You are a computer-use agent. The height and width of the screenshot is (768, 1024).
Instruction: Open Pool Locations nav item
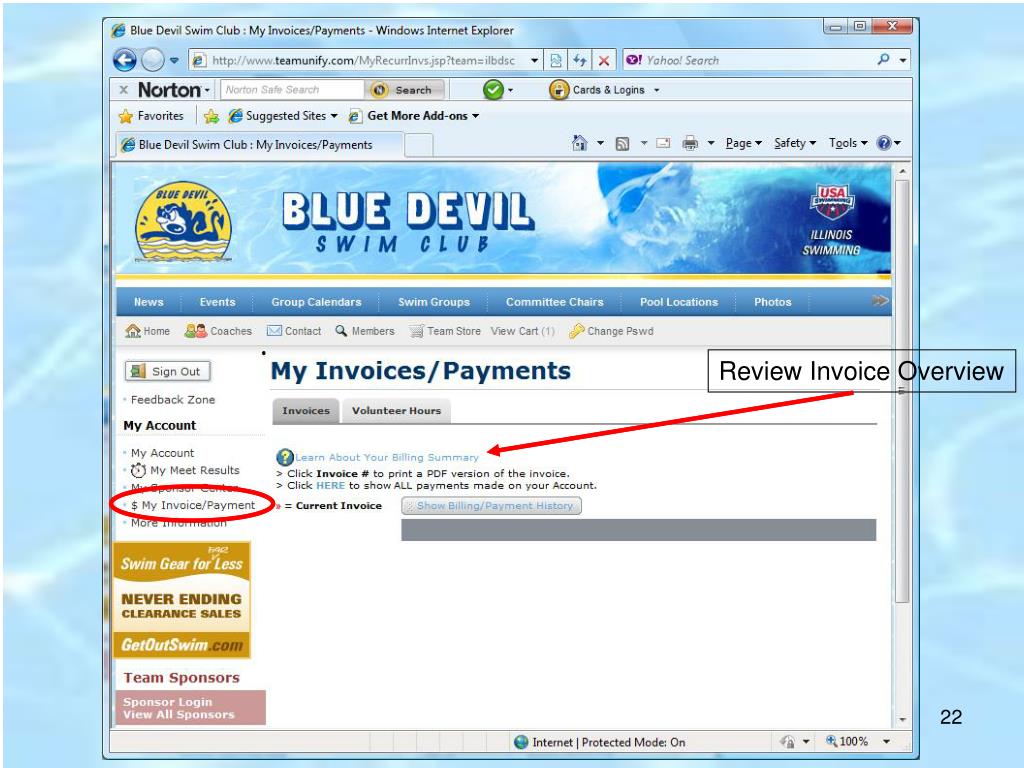(x=679, y=302)
